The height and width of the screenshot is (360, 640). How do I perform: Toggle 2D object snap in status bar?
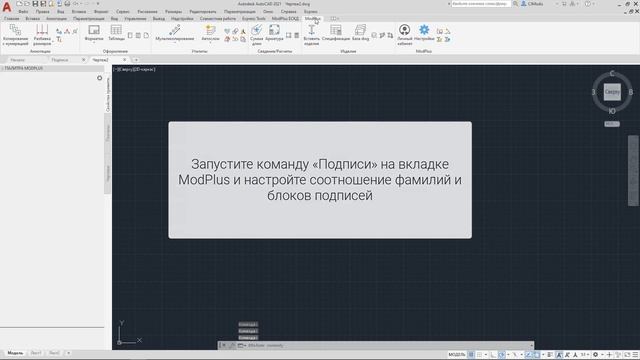tap(537, 355)
